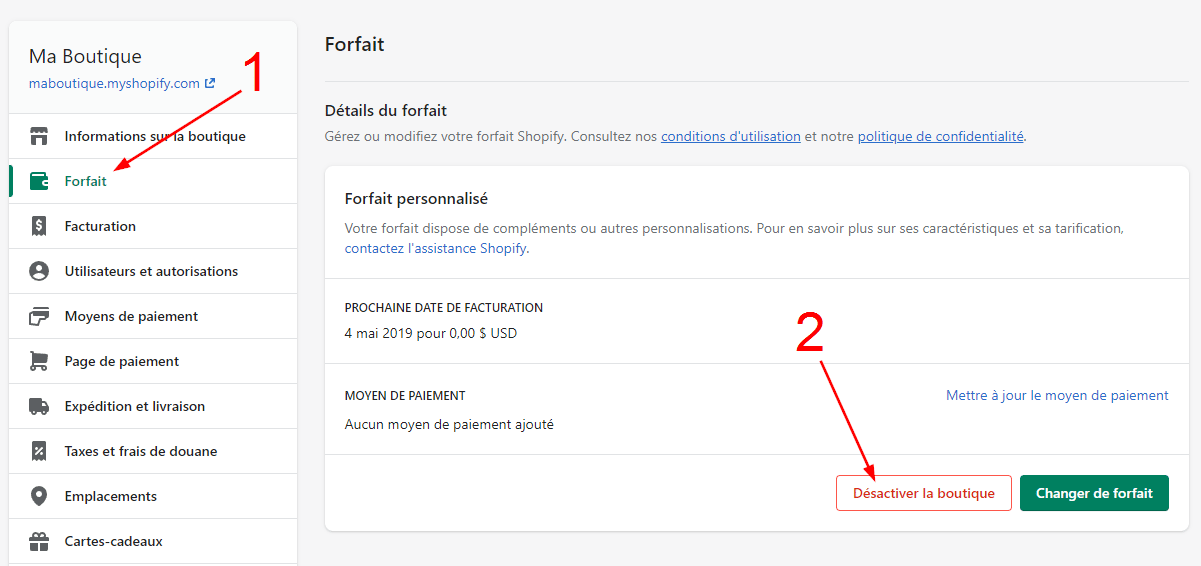Click the contactez l'assistance Shopify link

click(x=435, y=248)
